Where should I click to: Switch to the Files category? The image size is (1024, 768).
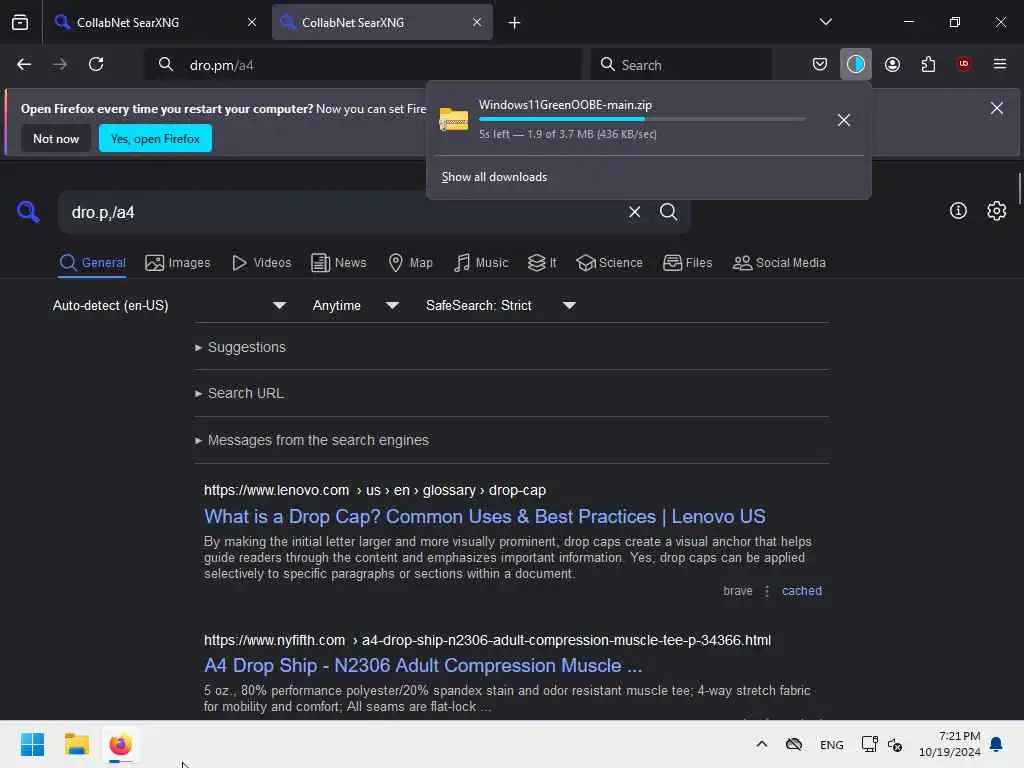688,263
